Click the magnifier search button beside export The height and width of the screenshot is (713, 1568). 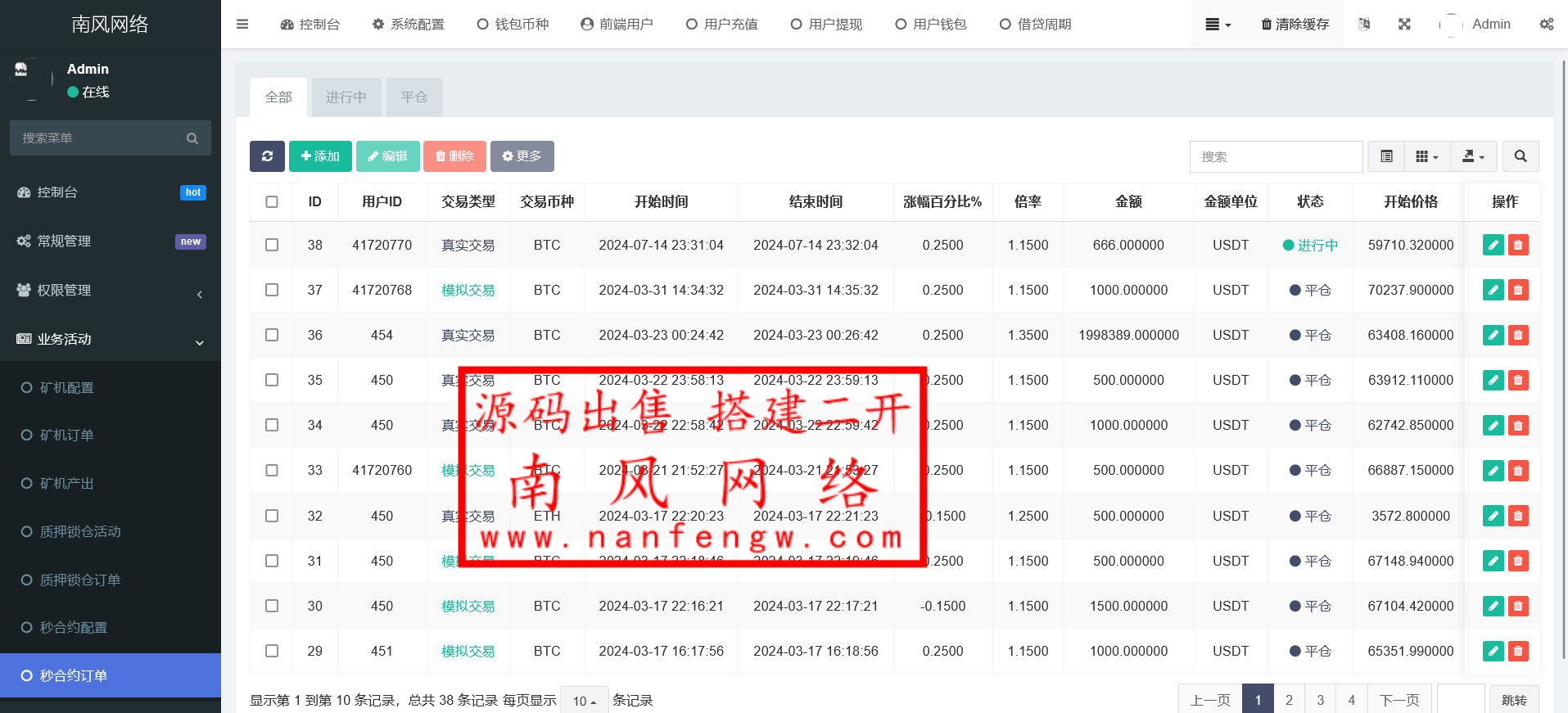[x=1521, y=156]
